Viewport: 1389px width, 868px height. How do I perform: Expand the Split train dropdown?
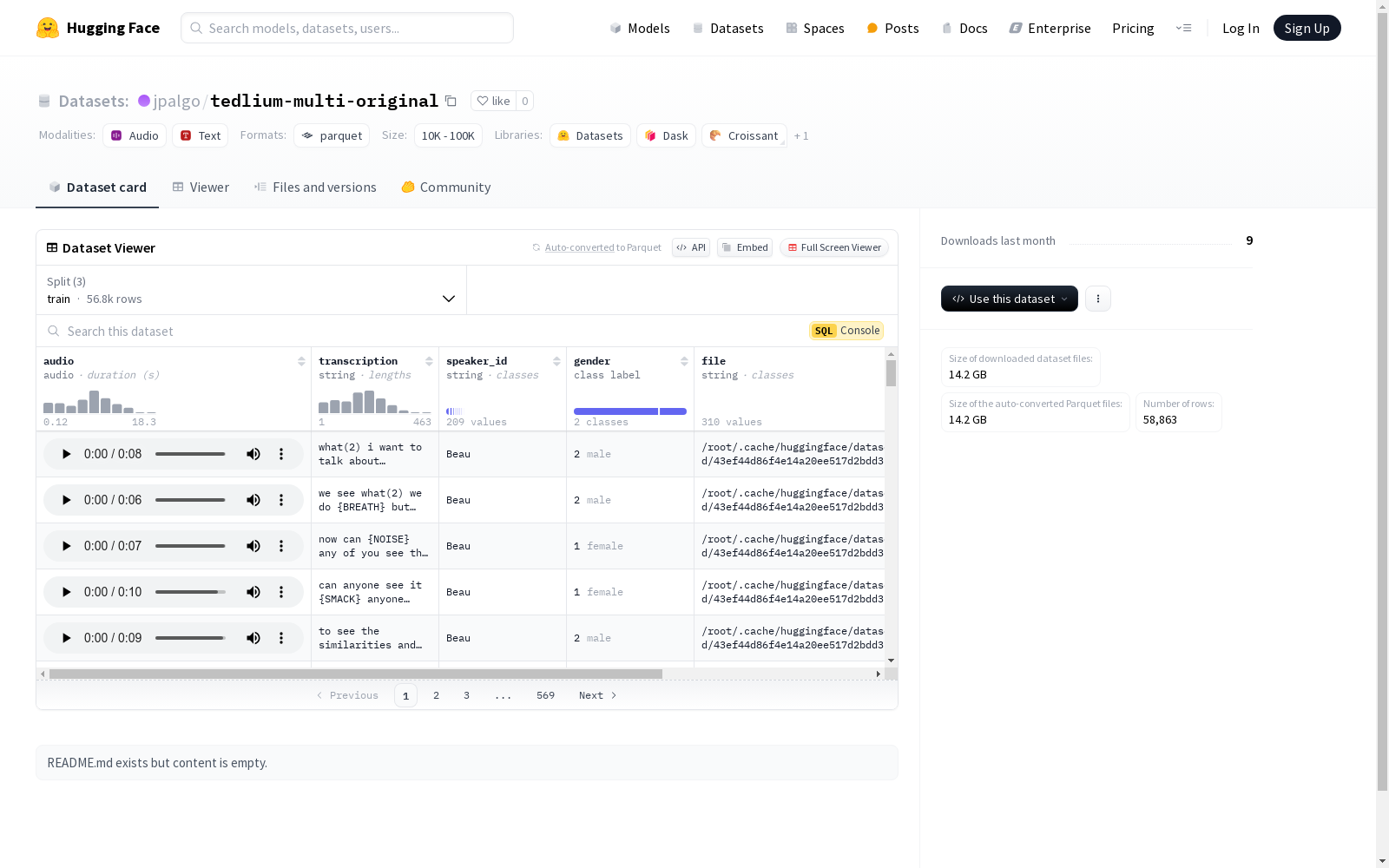click(x=251, y=290)
